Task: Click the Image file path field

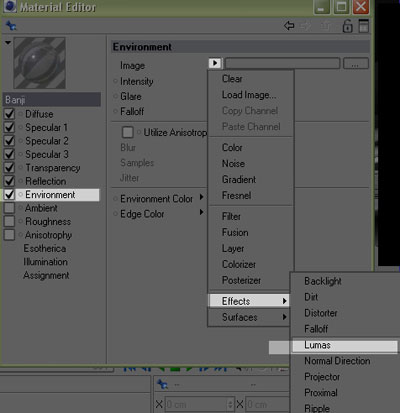Action: click(x=283, y=63)
